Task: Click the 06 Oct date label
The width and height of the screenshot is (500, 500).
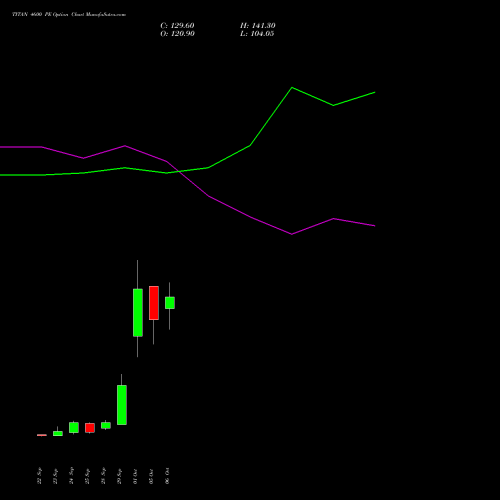Action: [167, 476]
